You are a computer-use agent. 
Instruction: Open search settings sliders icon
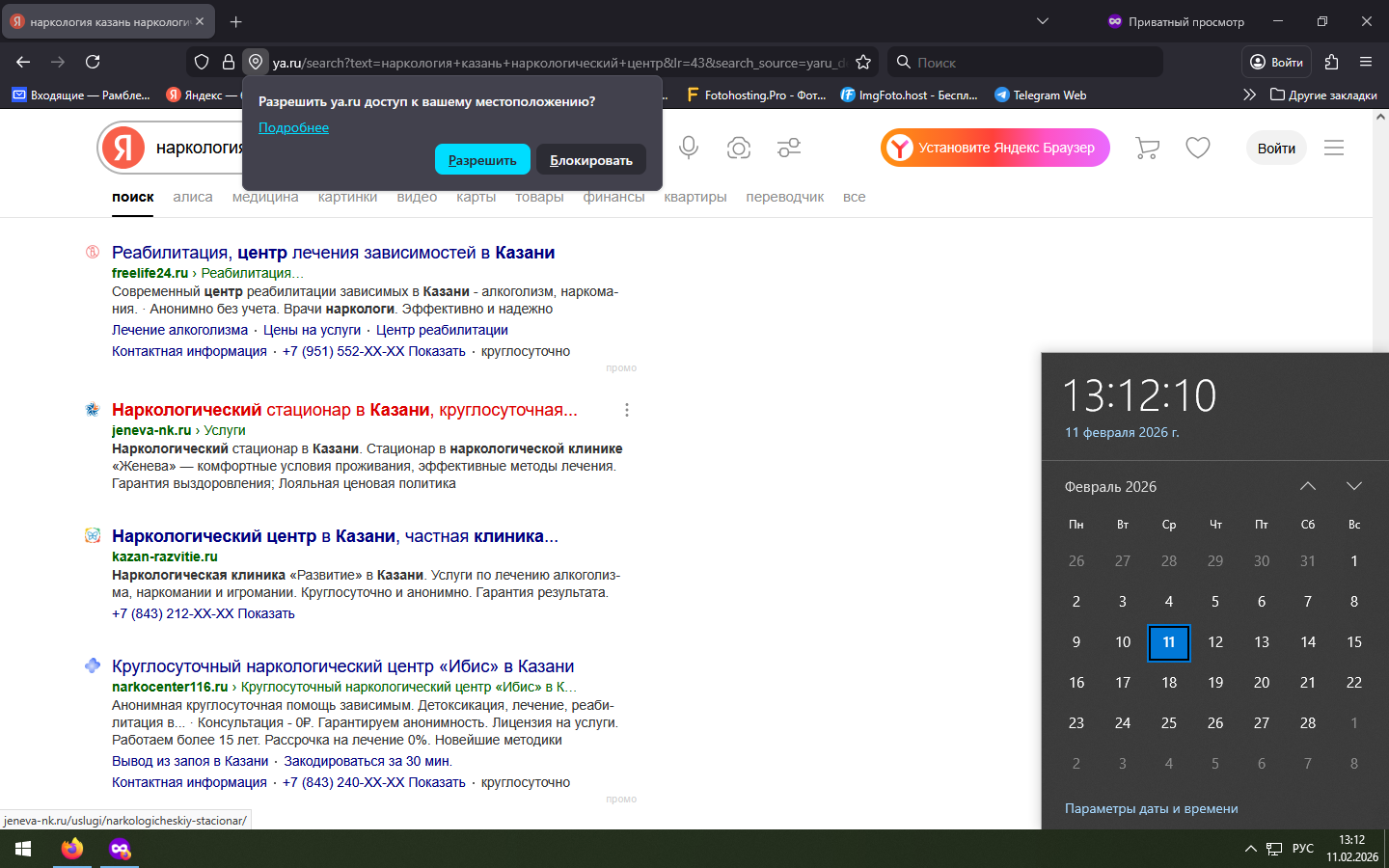coord(789,148)
